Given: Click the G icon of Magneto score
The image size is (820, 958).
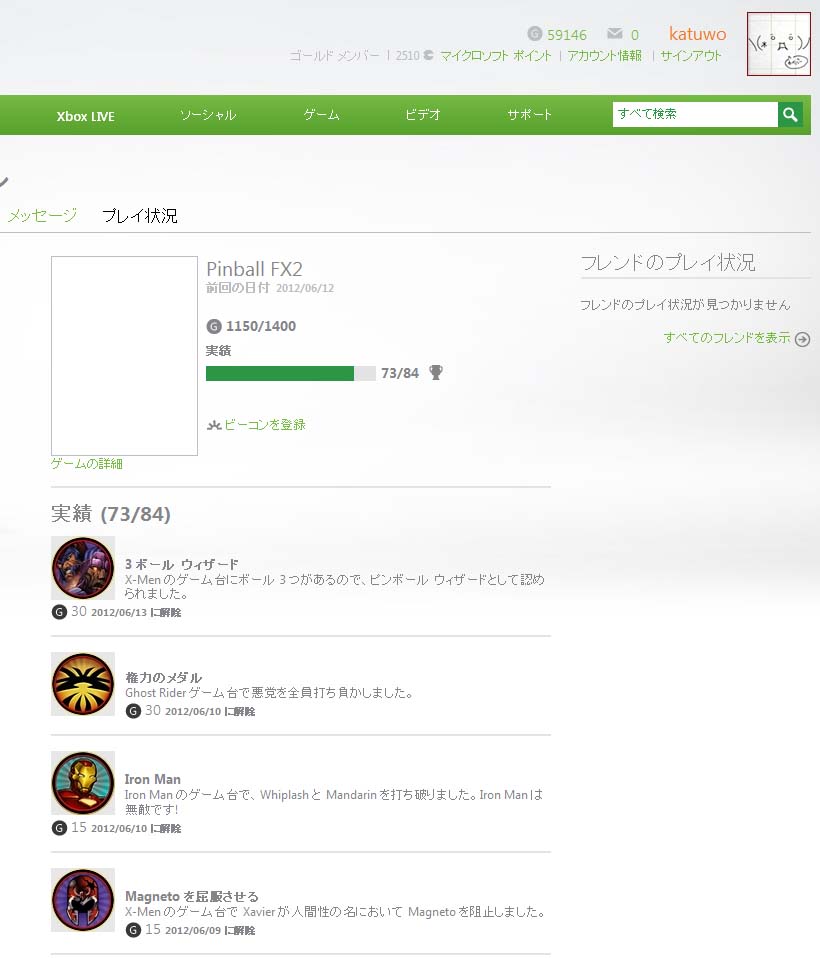Looking at the screenshot, I should pyautogui.click(x=133, y=930).
